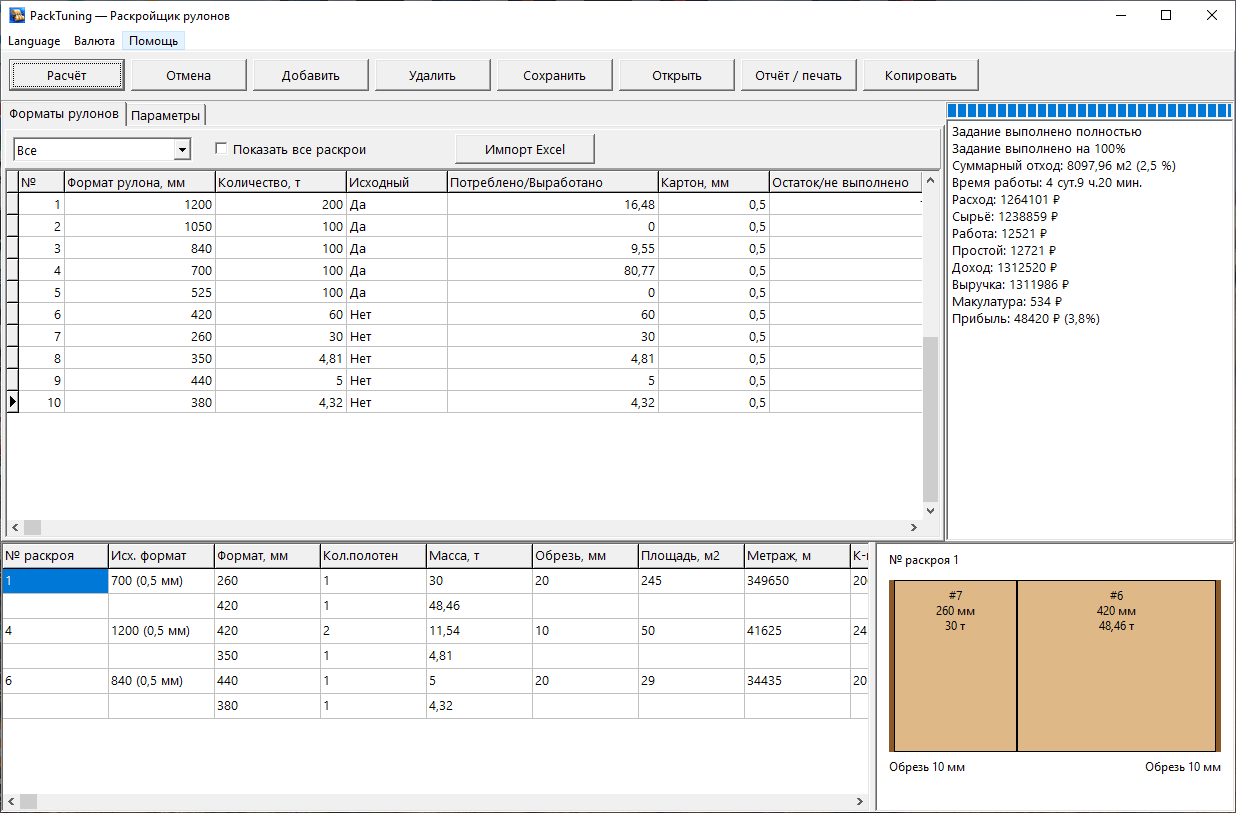Screen dimensions: 1236x813
Task: Click the 'Суммарный отход' result line
Action: [x=1064, y=166]
